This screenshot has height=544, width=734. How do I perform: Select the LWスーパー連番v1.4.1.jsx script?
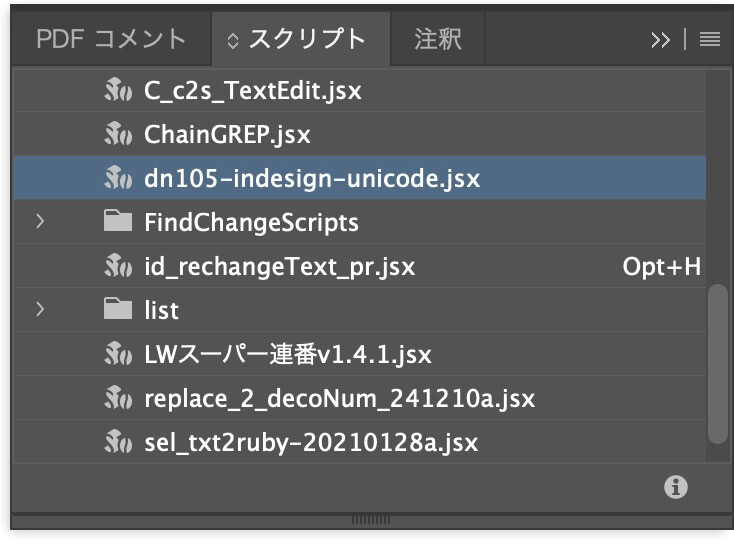tap(288, 354)
